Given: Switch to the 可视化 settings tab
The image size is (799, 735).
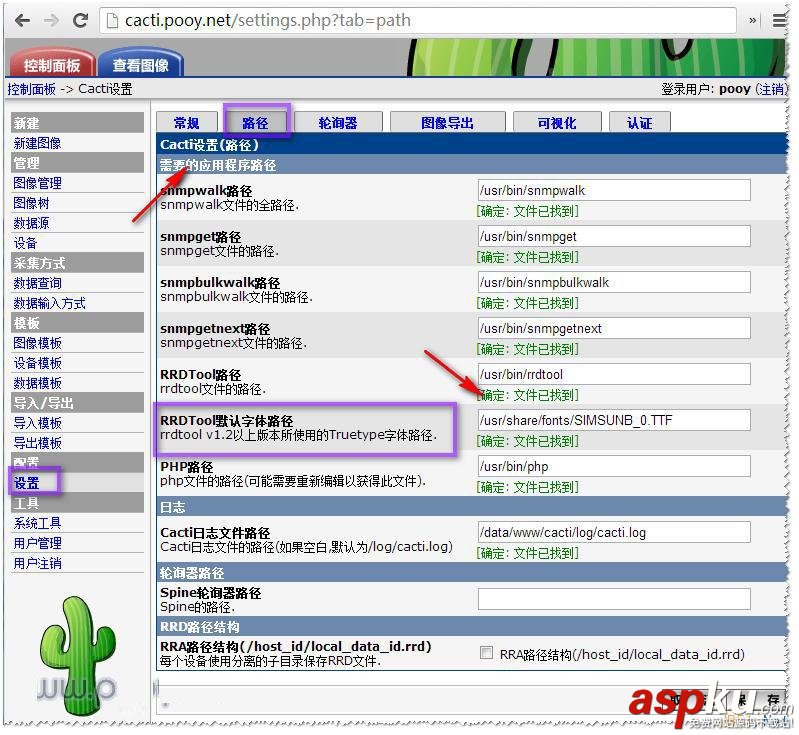Looking at the screenshot, I should tap(557, 122).
